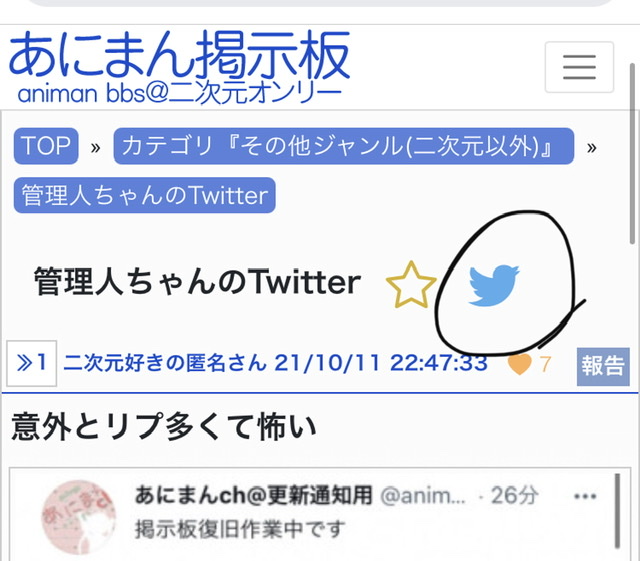Click the 二次元好きの匿名さん poster name

(165, 363)
